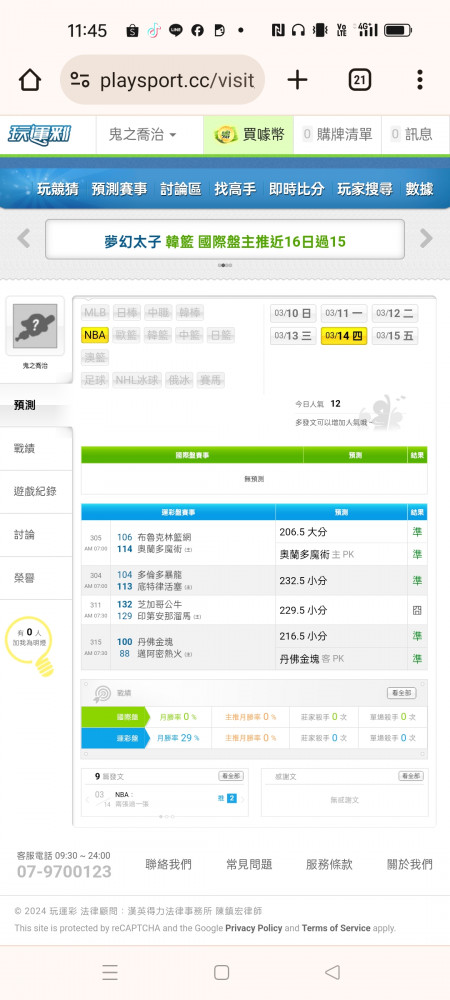Viewport: 450px width, 1000px height.
Task: Click the 戰績 target icon
Action: pos(103,693)
